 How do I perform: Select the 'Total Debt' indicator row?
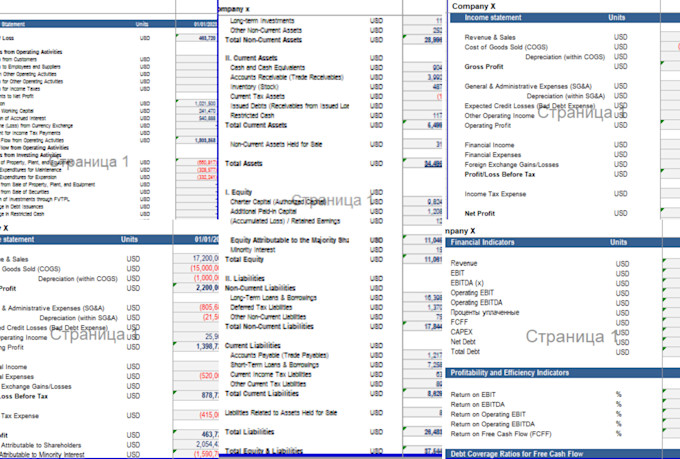465,351
